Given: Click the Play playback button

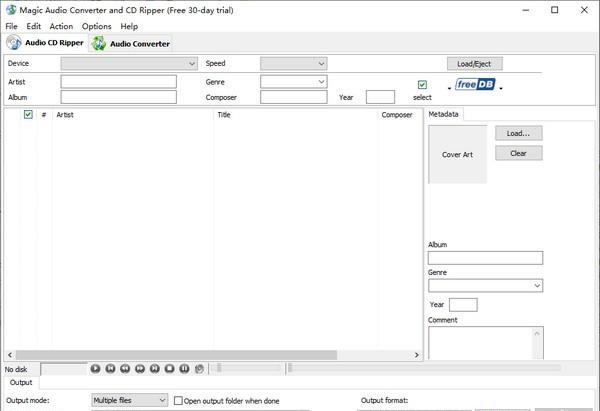Looking at the screenshot, I should (95, 369).
